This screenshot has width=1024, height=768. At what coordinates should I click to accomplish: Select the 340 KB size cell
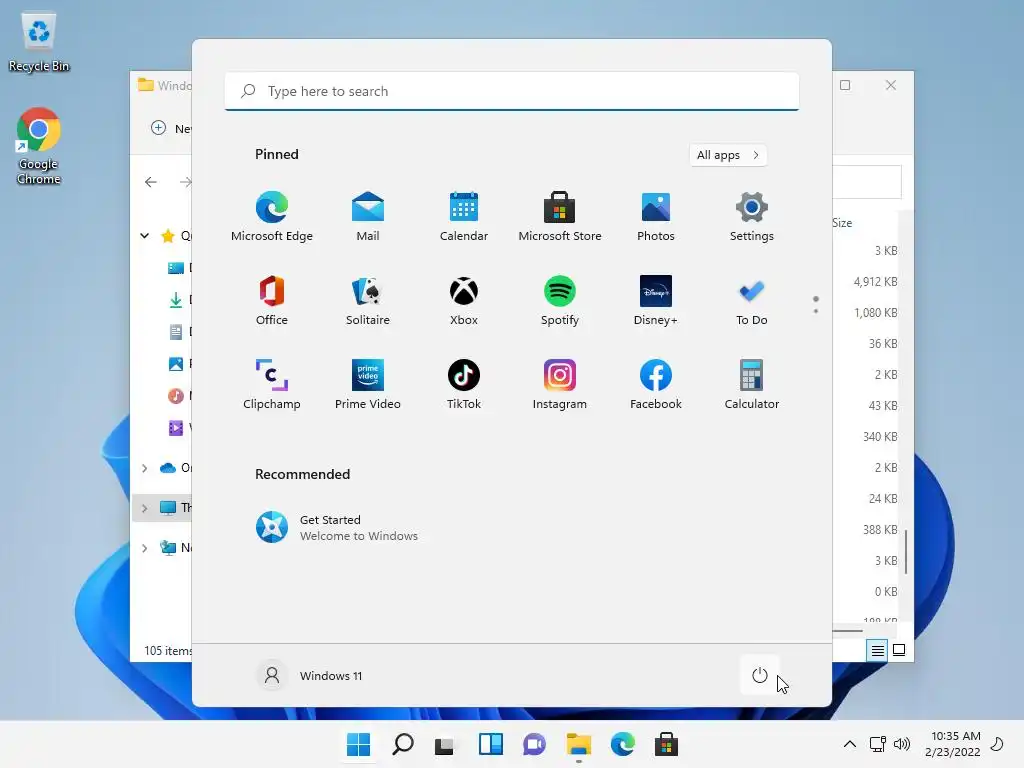click(880, 436)
